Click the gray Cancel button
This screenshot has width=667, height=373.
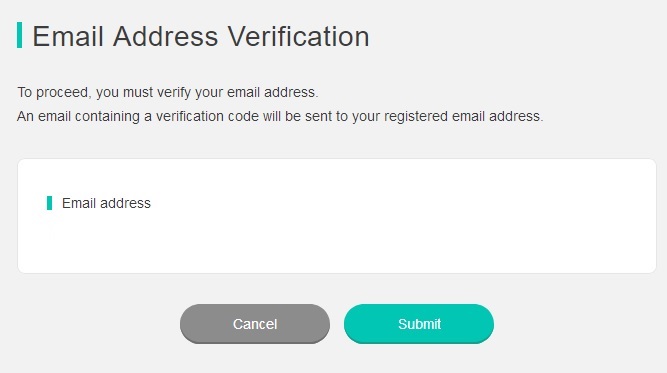click(x=255, y=324)
